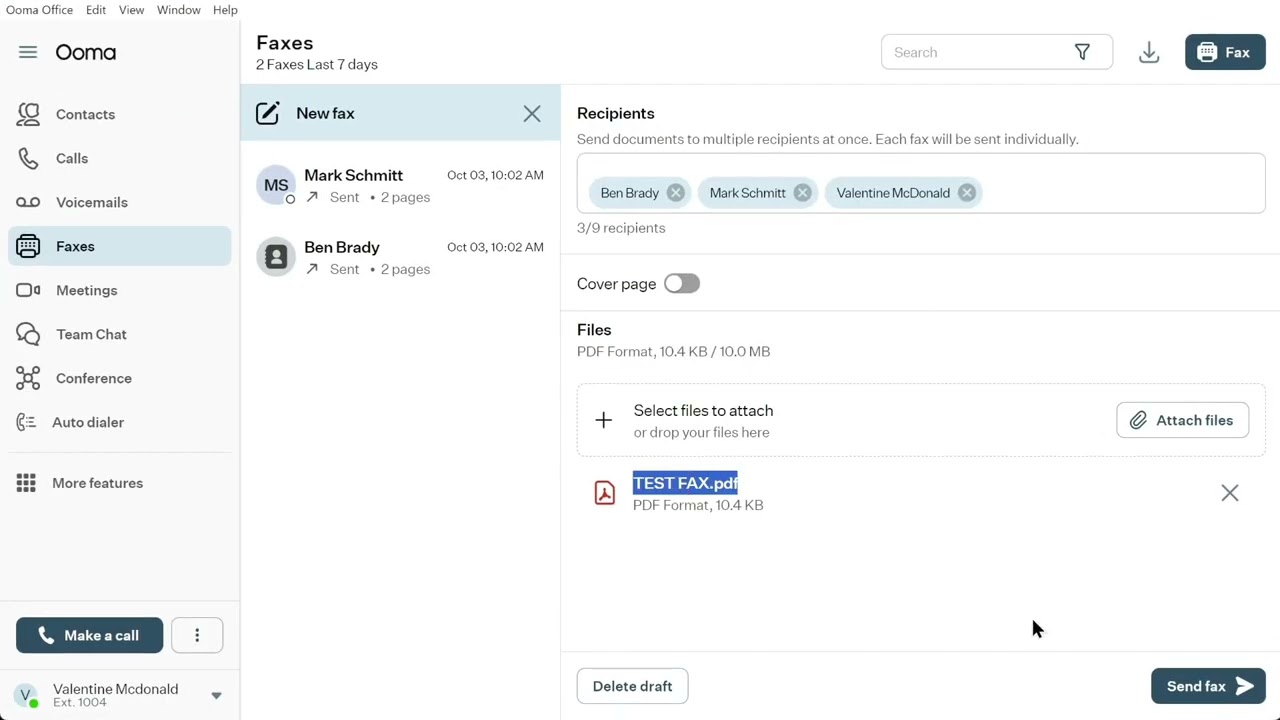
Task: Click the '3/9 recipients' counter text
Action: [621, 228]
